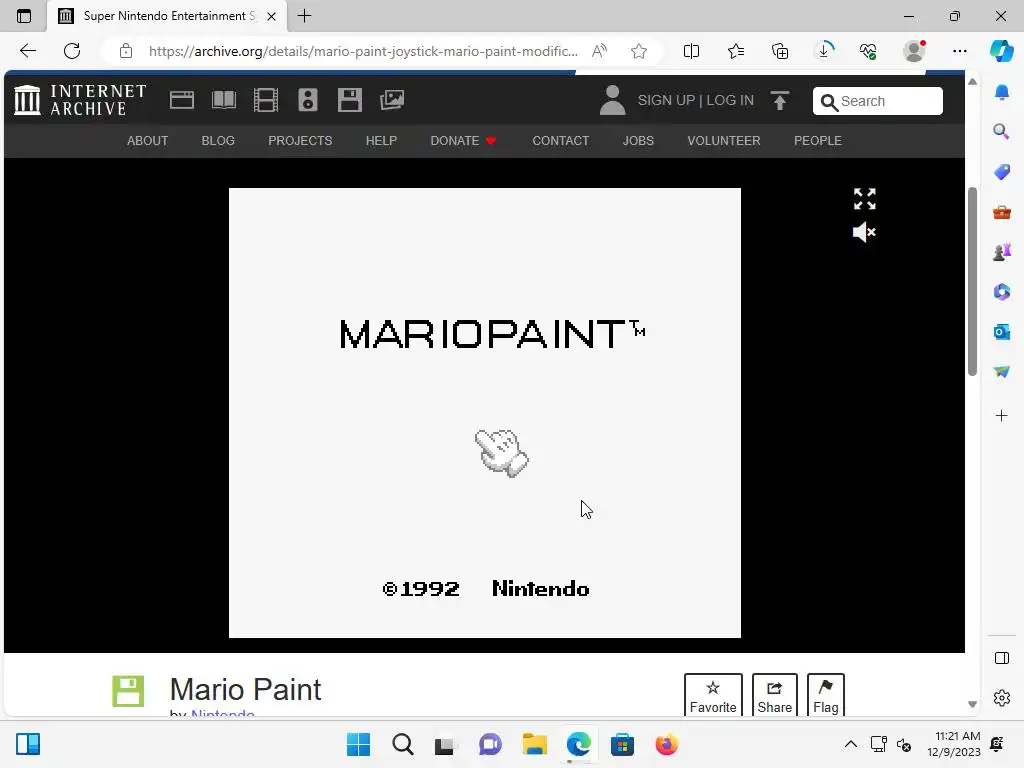This screenshot has width=1024, height=768.
Task: Click the user avatar icon
Action: pos(613,100)
